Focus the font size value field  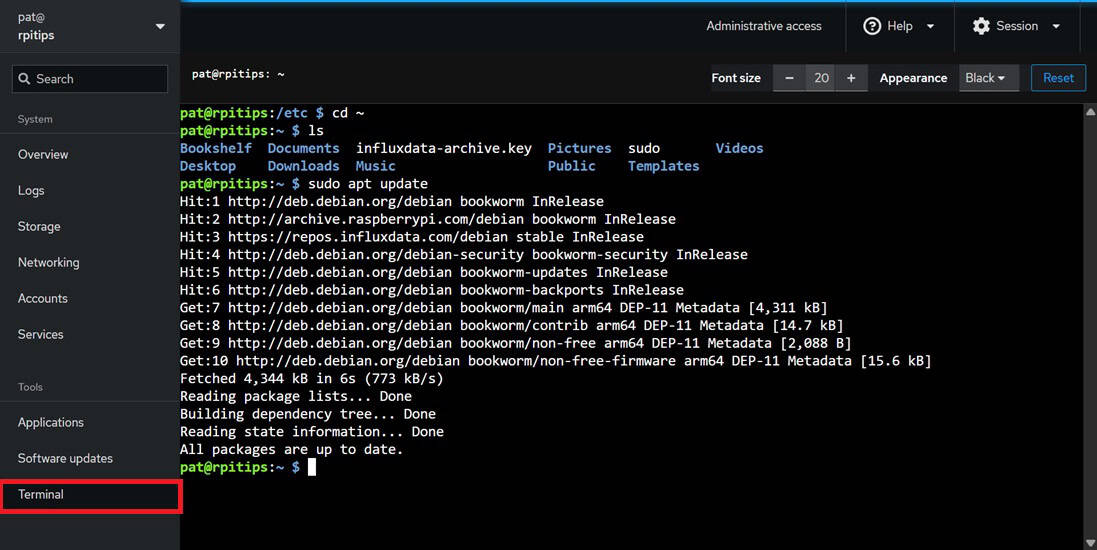tap(821, 78)
